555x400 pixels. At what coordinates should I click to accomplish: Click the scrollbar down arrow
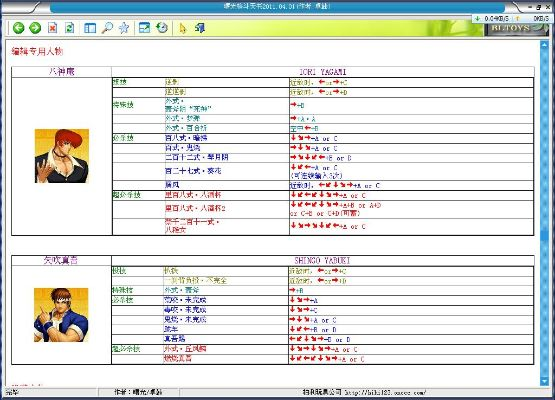coord(544,381)
